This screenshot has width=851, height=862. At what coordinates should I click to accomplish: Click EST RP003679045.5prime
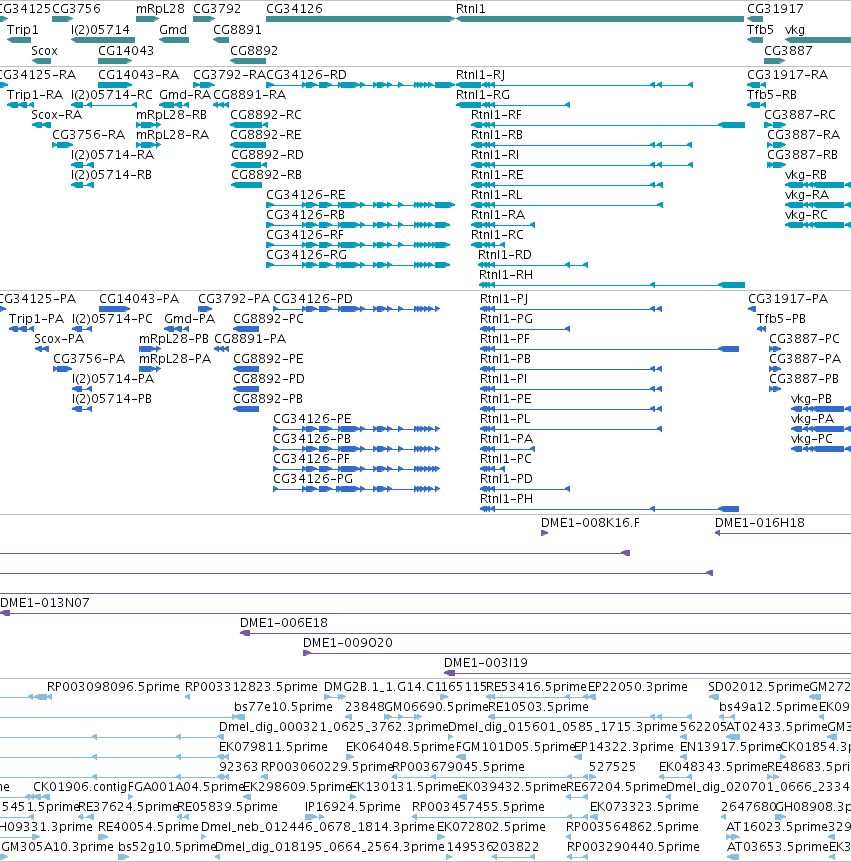458,767
